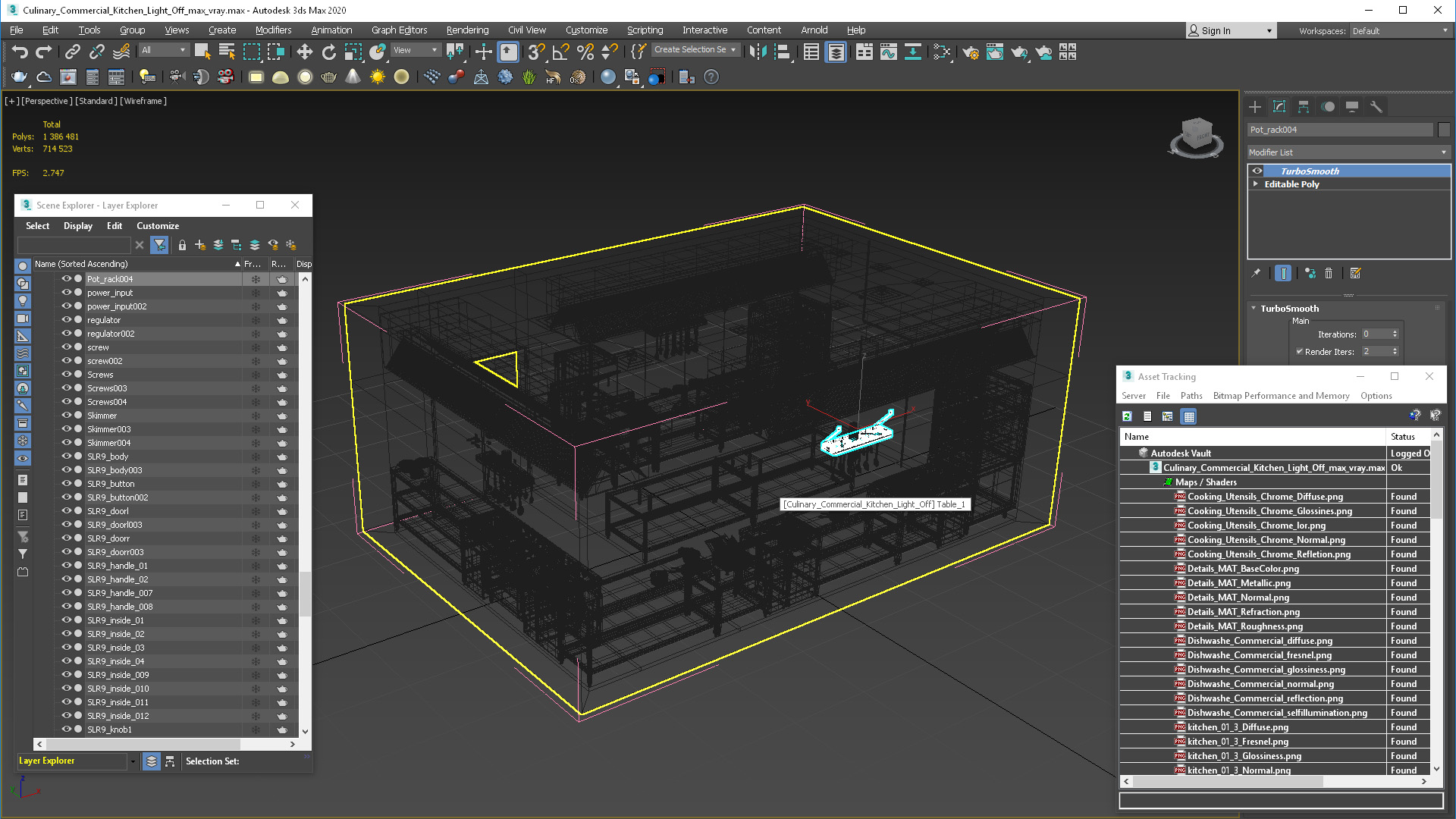This screenshot has height=819, width=1456.
Task: Collapse the TurboSmooth rollout
Action: [1254, 309]
